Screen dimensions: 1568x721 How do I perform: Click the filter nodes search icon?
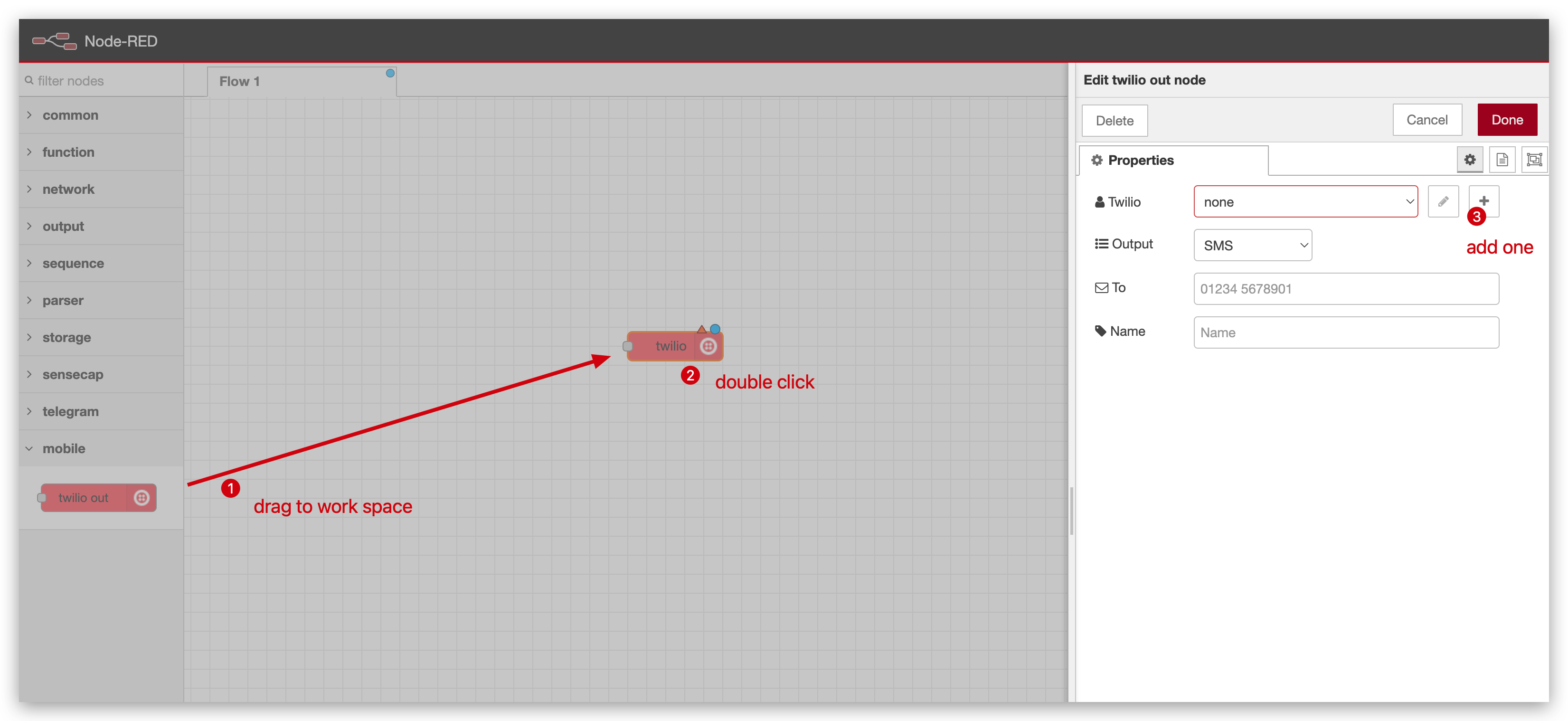(28, 80)
